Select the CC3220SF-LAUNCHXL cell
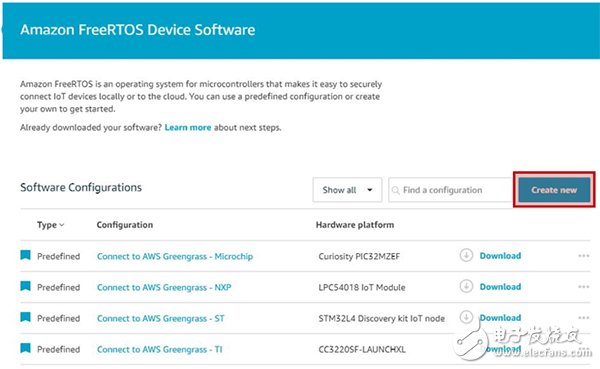The image size is (600, 369). click(362, 349)
